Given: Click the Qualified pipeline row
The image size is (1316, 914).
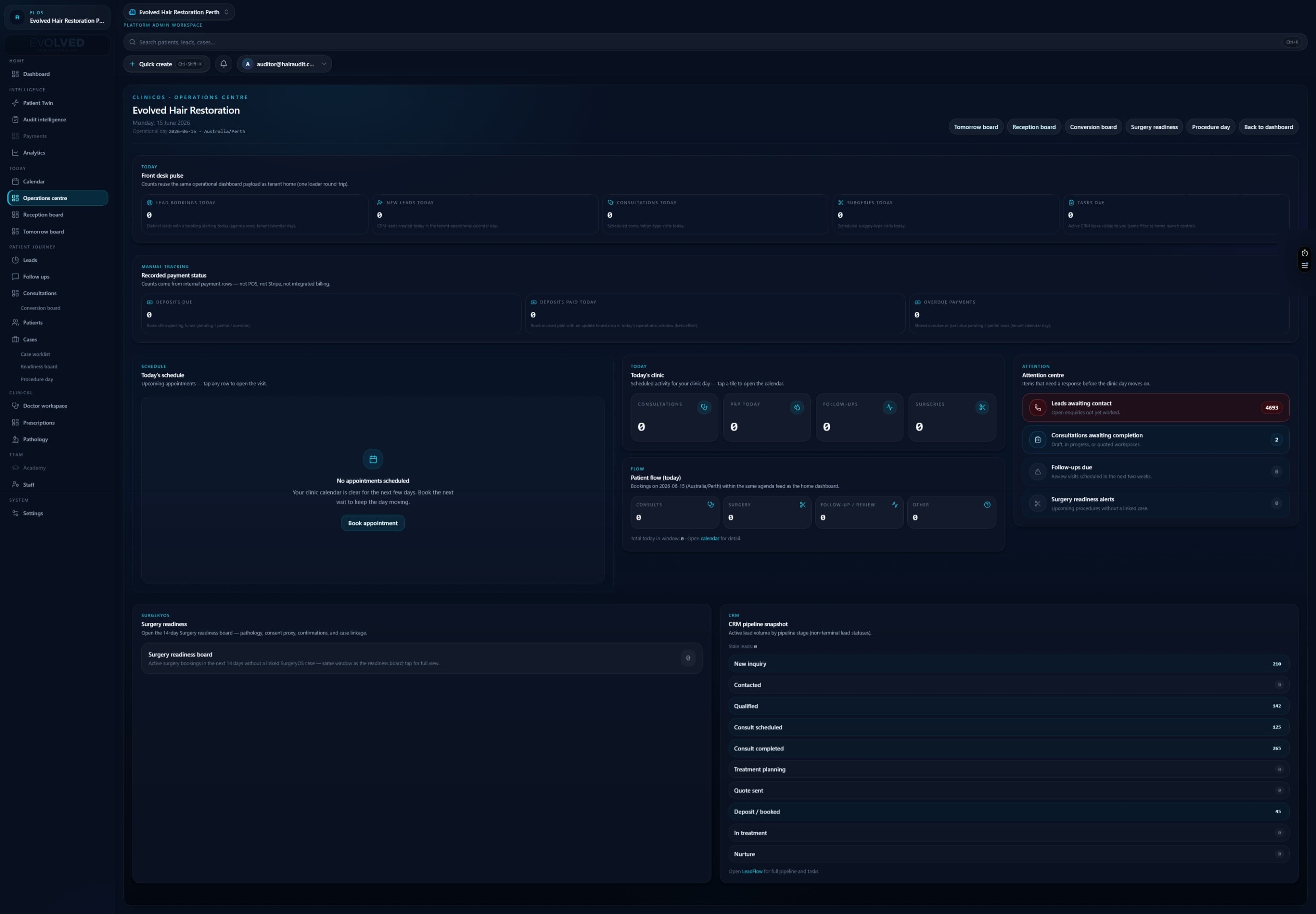Looking at the screenshot, I should [x=1009, y=706].
